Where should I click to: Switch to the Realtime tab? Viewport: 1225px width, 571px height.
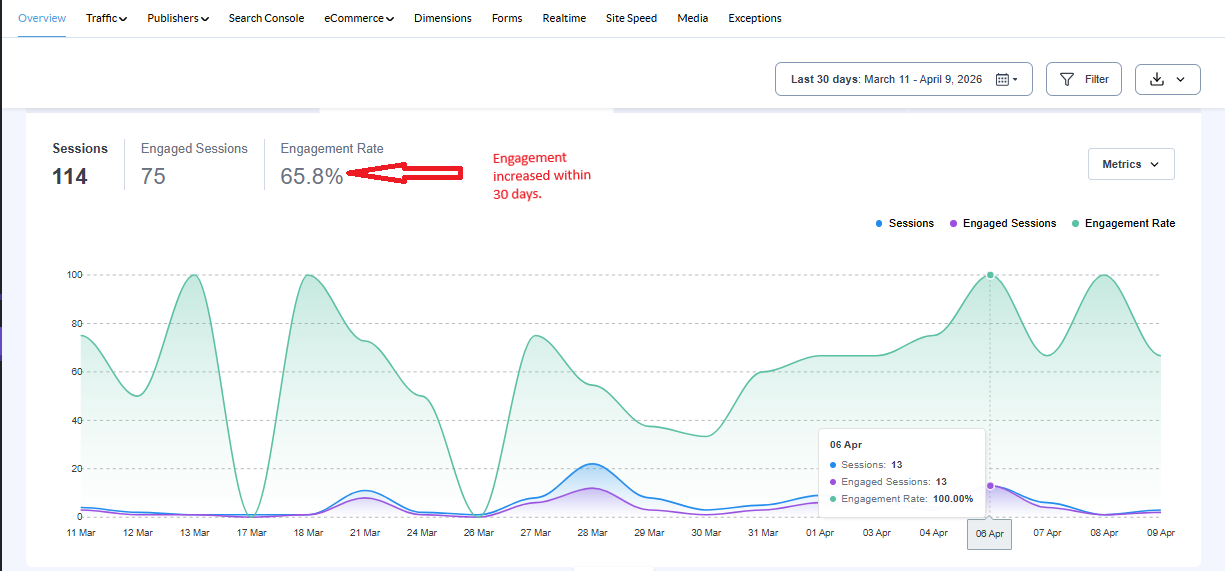click(x=564, y=18)
